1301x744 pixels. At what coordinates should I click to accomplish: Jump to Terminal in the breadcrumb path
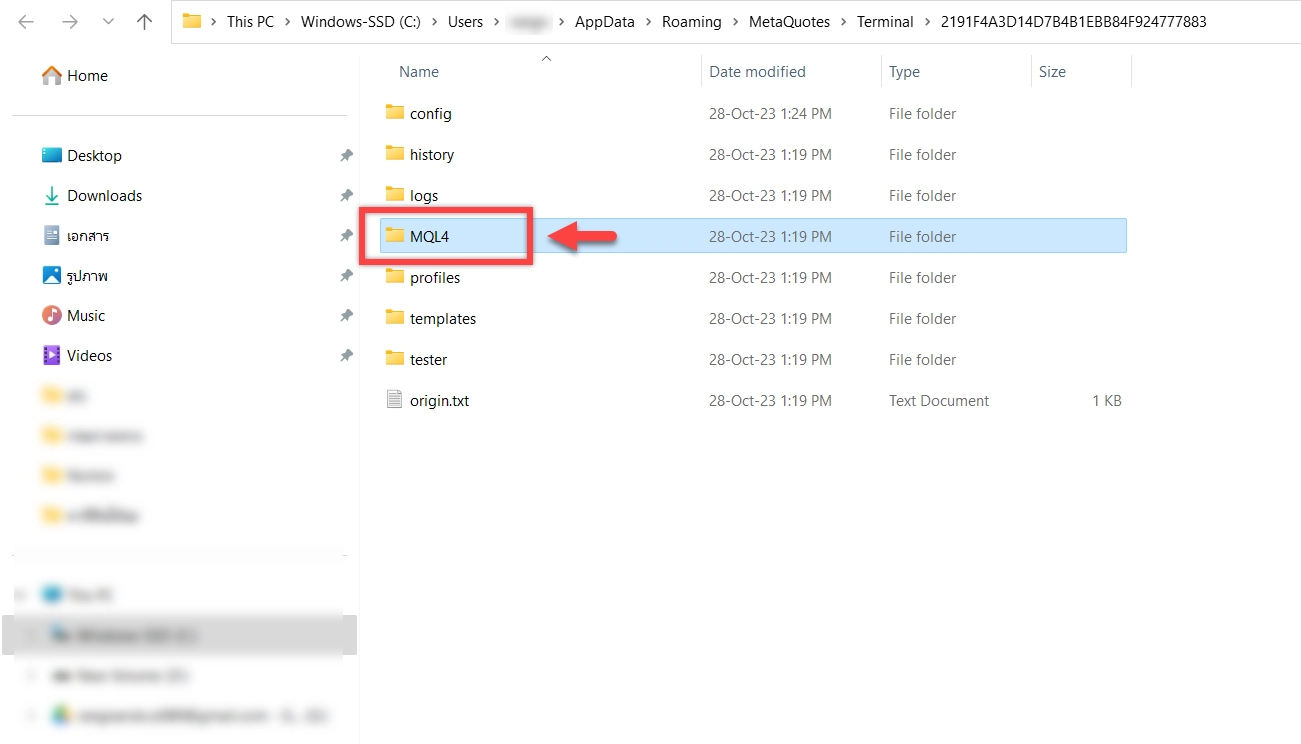coord(885,22)
